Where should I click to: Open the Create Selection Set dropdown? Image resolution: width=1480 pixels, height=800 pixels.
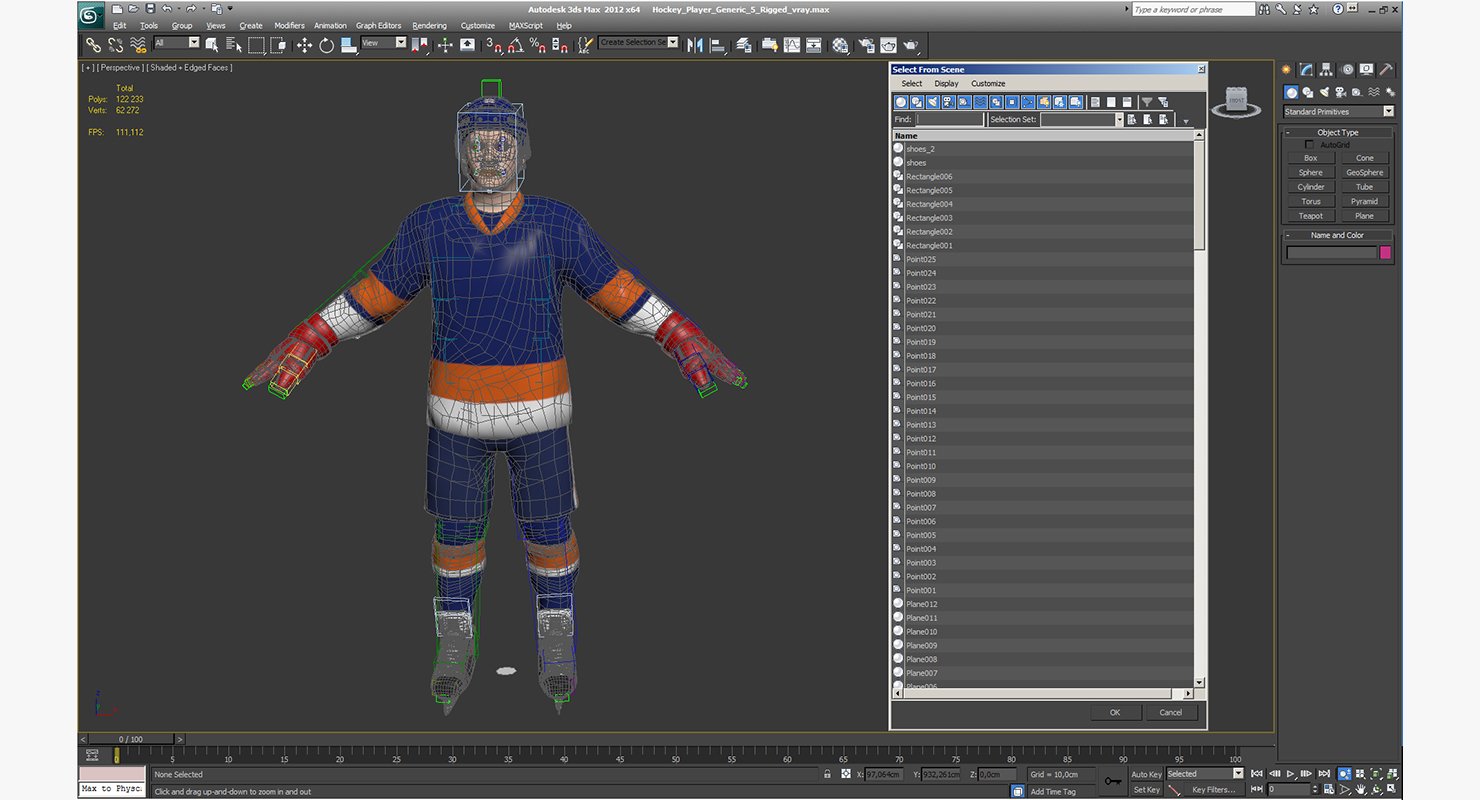point(638,43)
